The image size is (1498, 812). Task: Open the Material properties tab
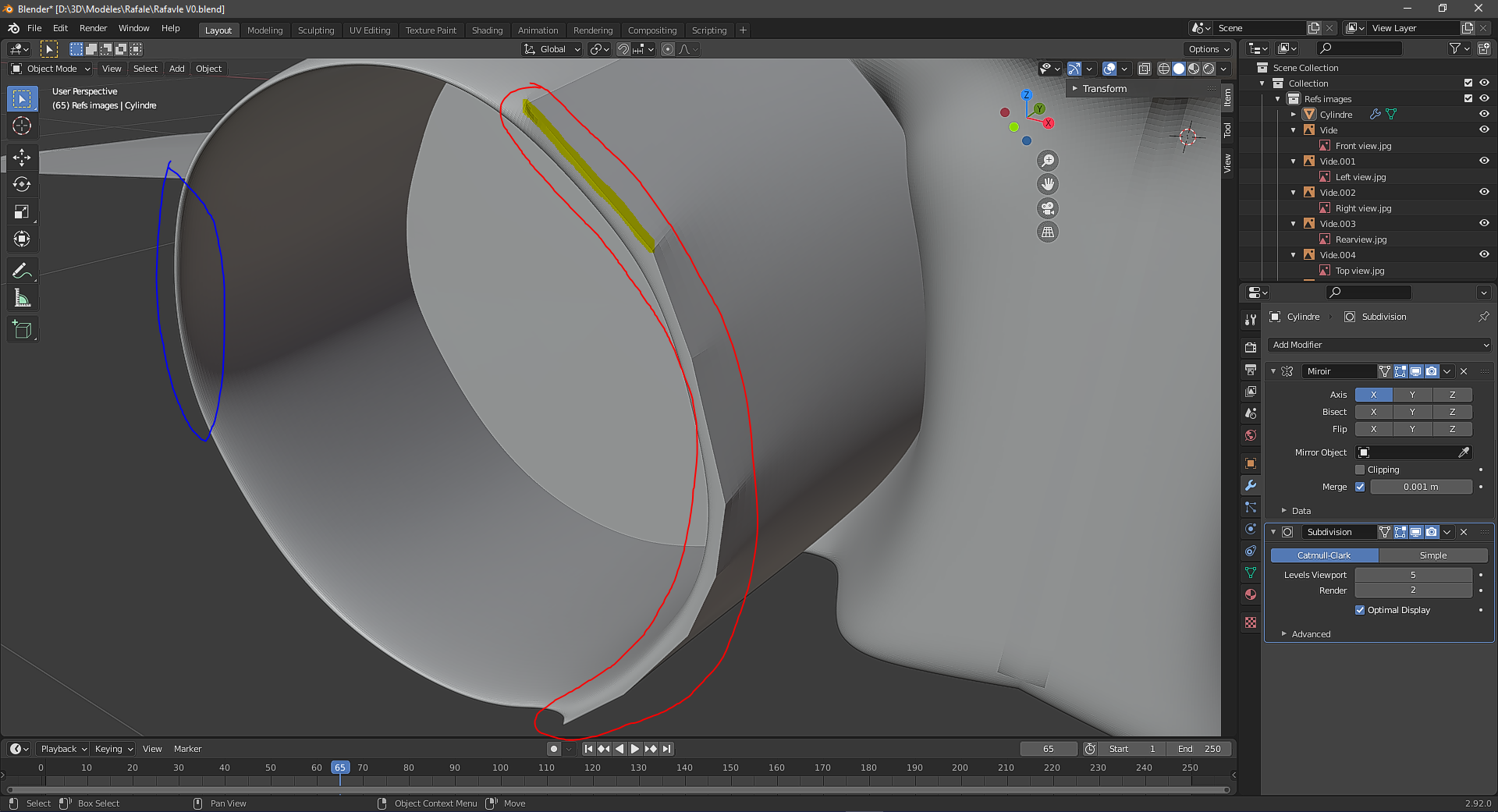point(1251,594)
